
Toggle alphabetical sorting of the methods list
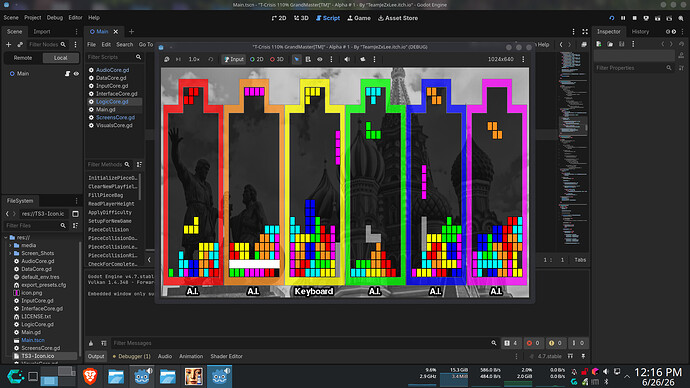tap(139, 165)
